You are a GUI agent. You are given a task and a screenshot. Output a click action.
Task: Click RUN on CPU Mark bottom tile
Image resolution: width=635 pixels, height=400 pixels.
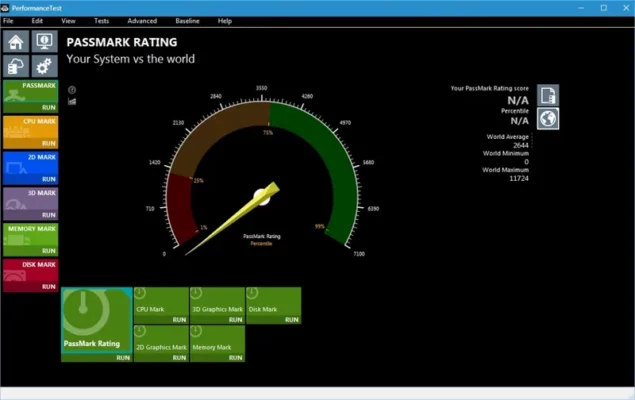coord(179,320)
